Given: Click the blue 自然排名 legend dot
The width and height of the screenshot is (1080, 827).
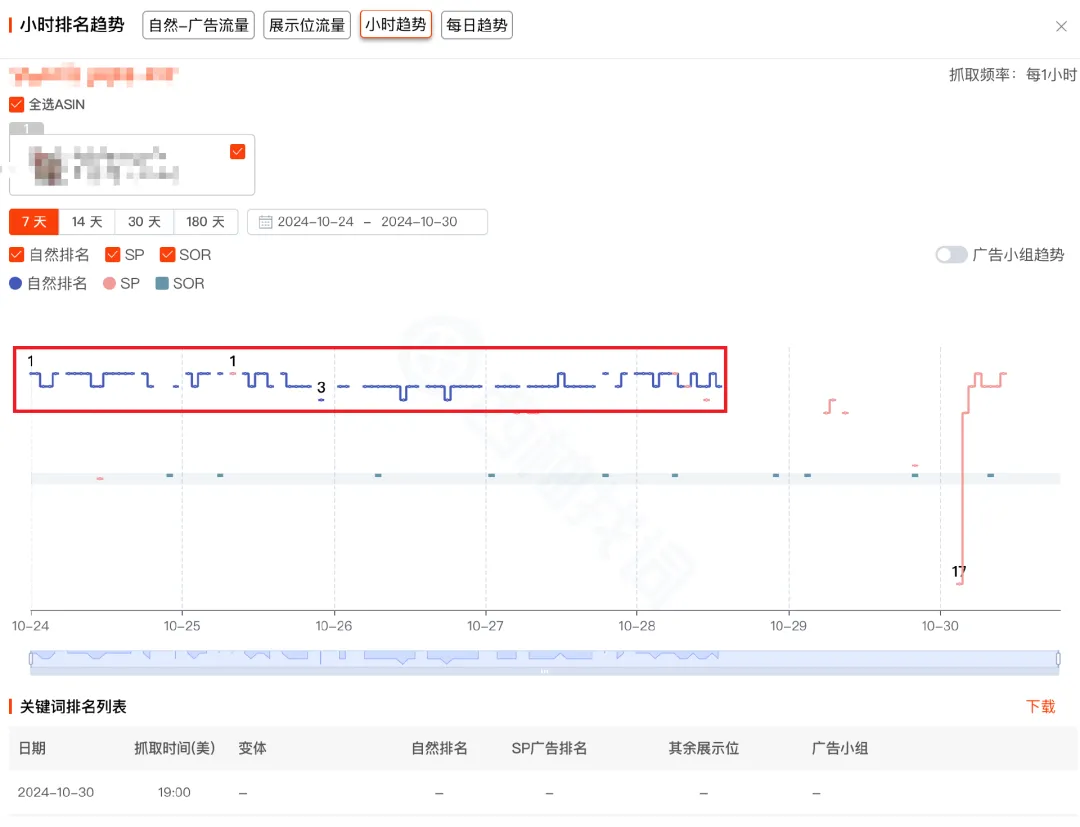Looking at the screenshot, I should click(x=15, y=284).
